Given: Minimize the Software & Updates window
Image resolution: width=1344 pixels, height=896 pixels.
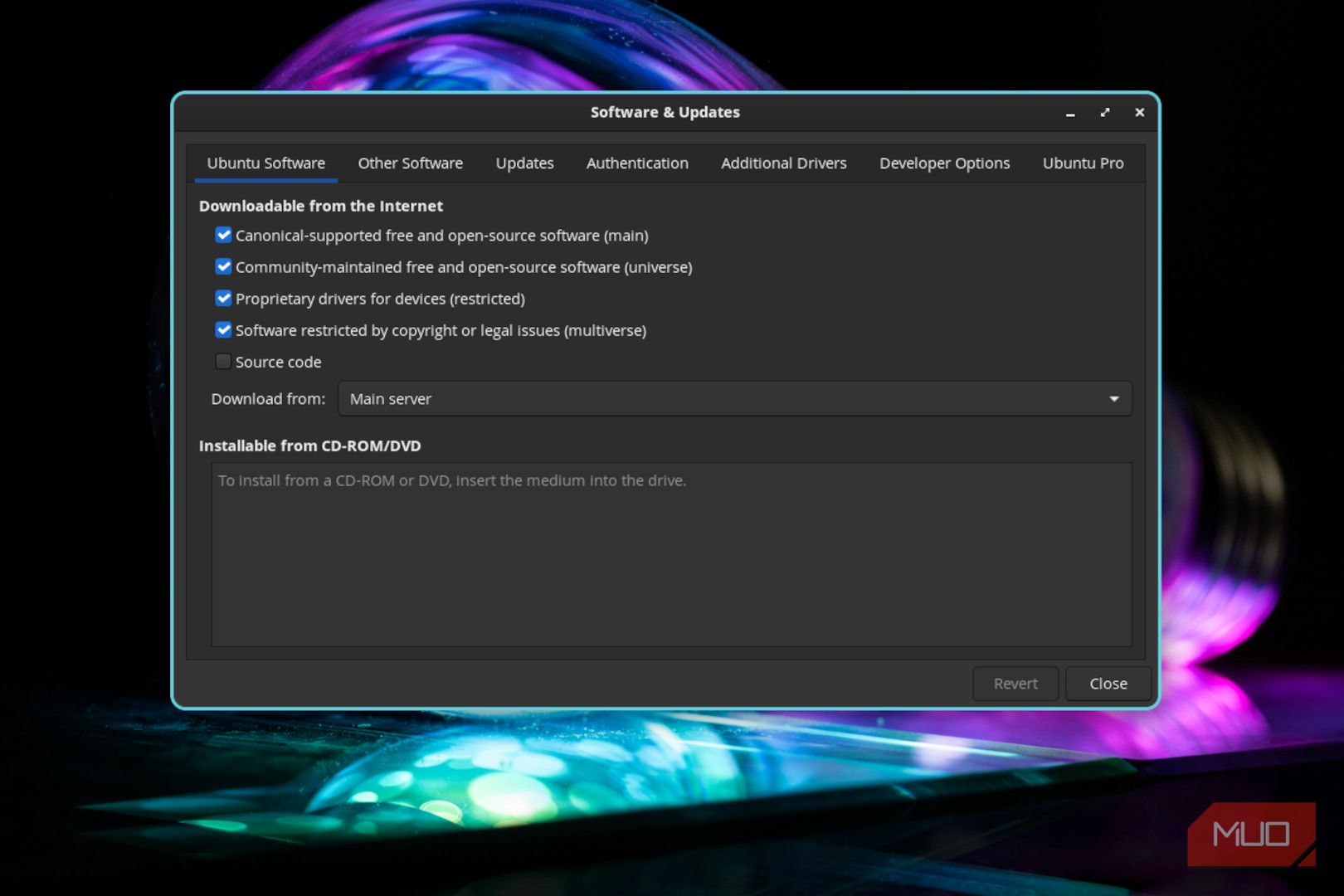Looking at the screenshot, I should (1070, 113).
